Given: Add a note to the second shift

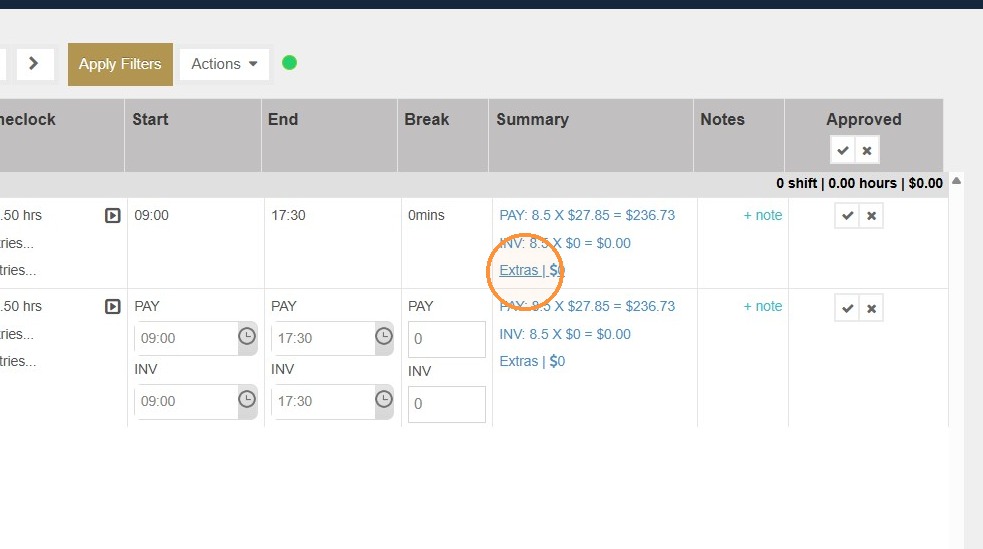Looking at the screenshot, I should pyautogui.click(x=762, y=306).
